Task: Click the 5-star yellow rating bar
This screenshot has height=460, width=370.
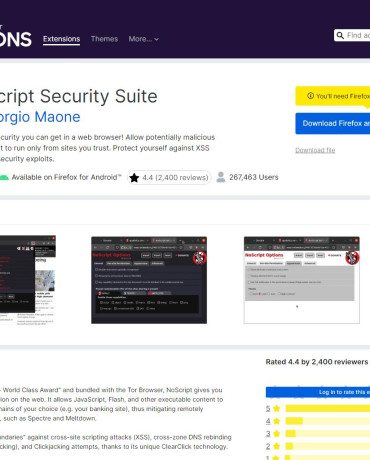Action: pos(328,408)
